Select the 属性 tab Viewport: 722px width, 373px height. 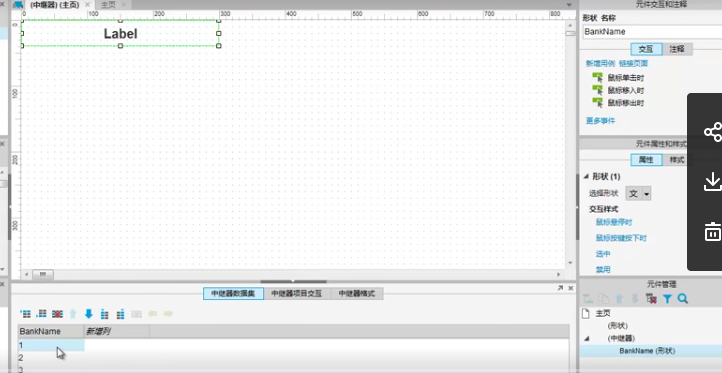646,160
